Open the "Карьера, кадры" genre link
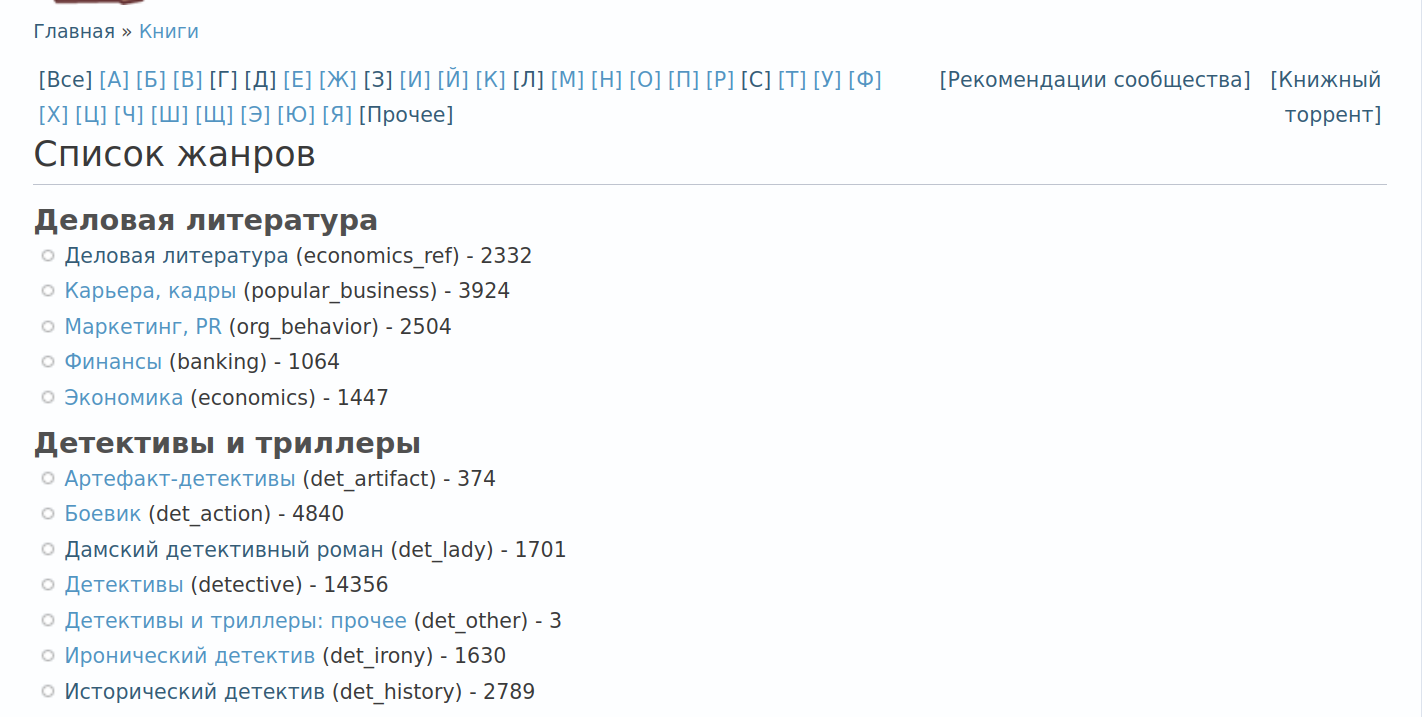1422x717 pixels. (150, 290)
